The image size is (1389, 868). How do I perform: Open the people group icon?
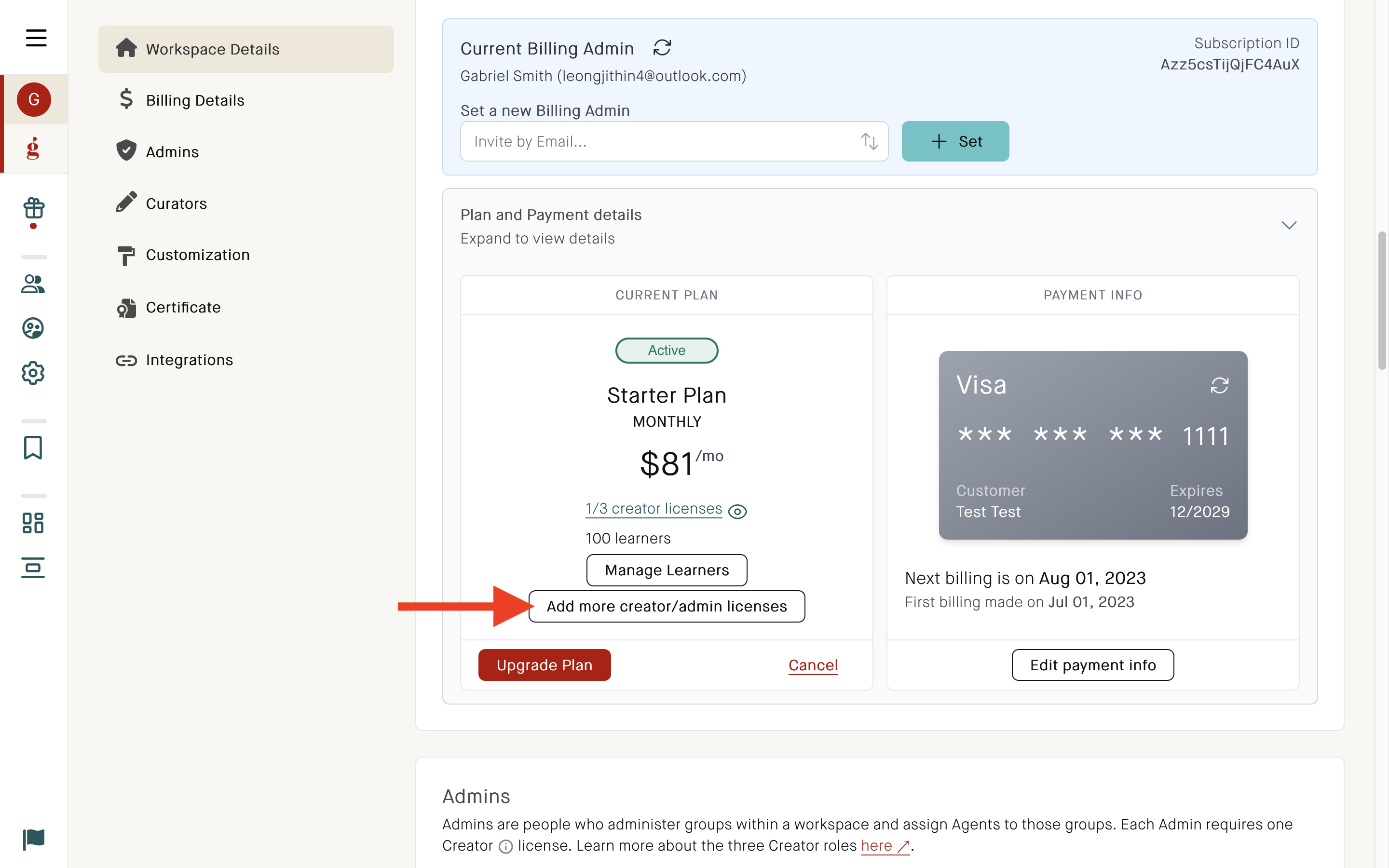[x=33, y=284]
